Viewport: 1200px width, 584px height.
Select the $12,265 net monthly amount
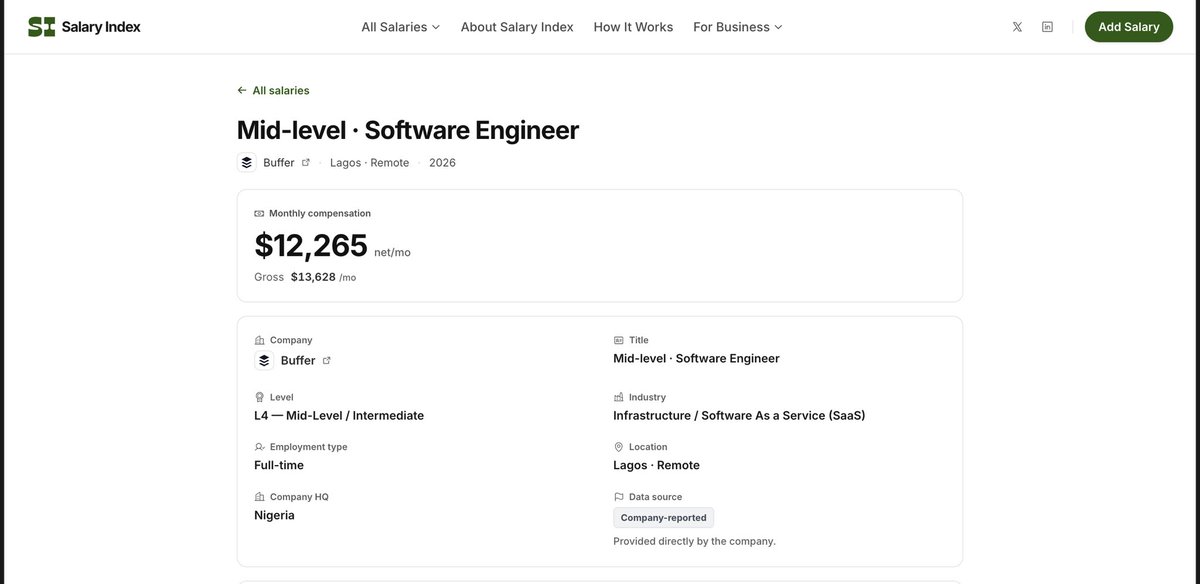pos(311,245)
